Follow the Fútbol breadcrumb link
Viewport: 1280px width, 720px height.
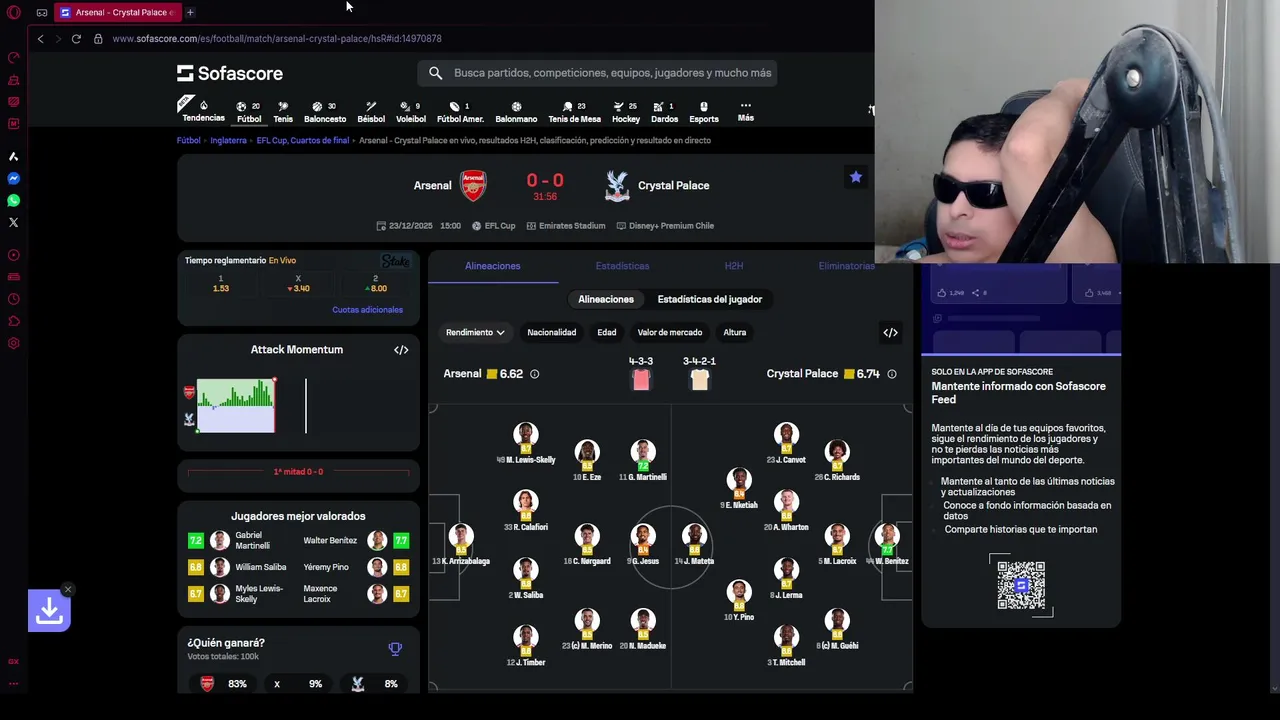189,141
